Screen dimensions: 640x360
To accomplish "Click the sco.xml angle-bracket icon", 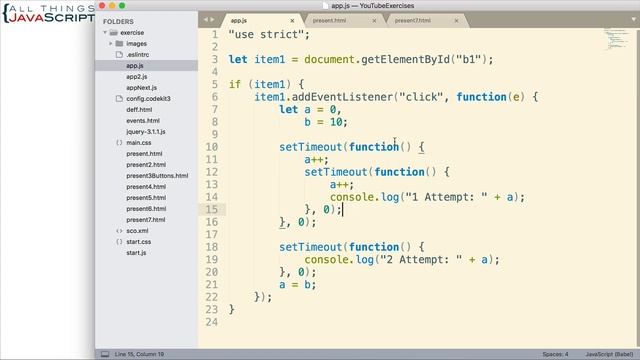I will point(119,231).
